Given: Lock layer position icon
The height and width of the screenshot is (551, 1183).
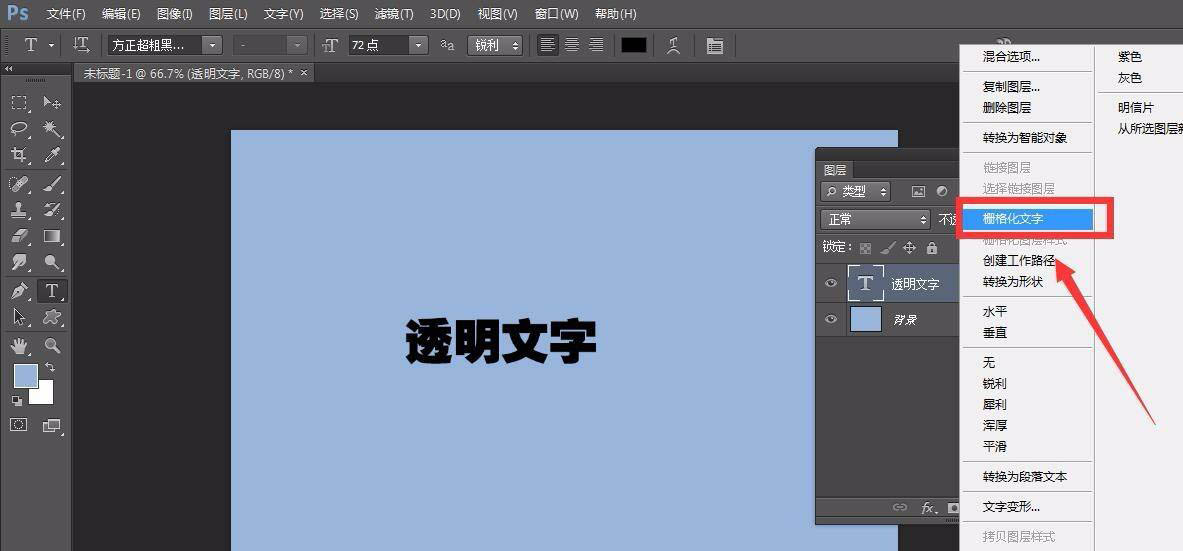Looking at the screenshot, I should [x=910, y=248].
